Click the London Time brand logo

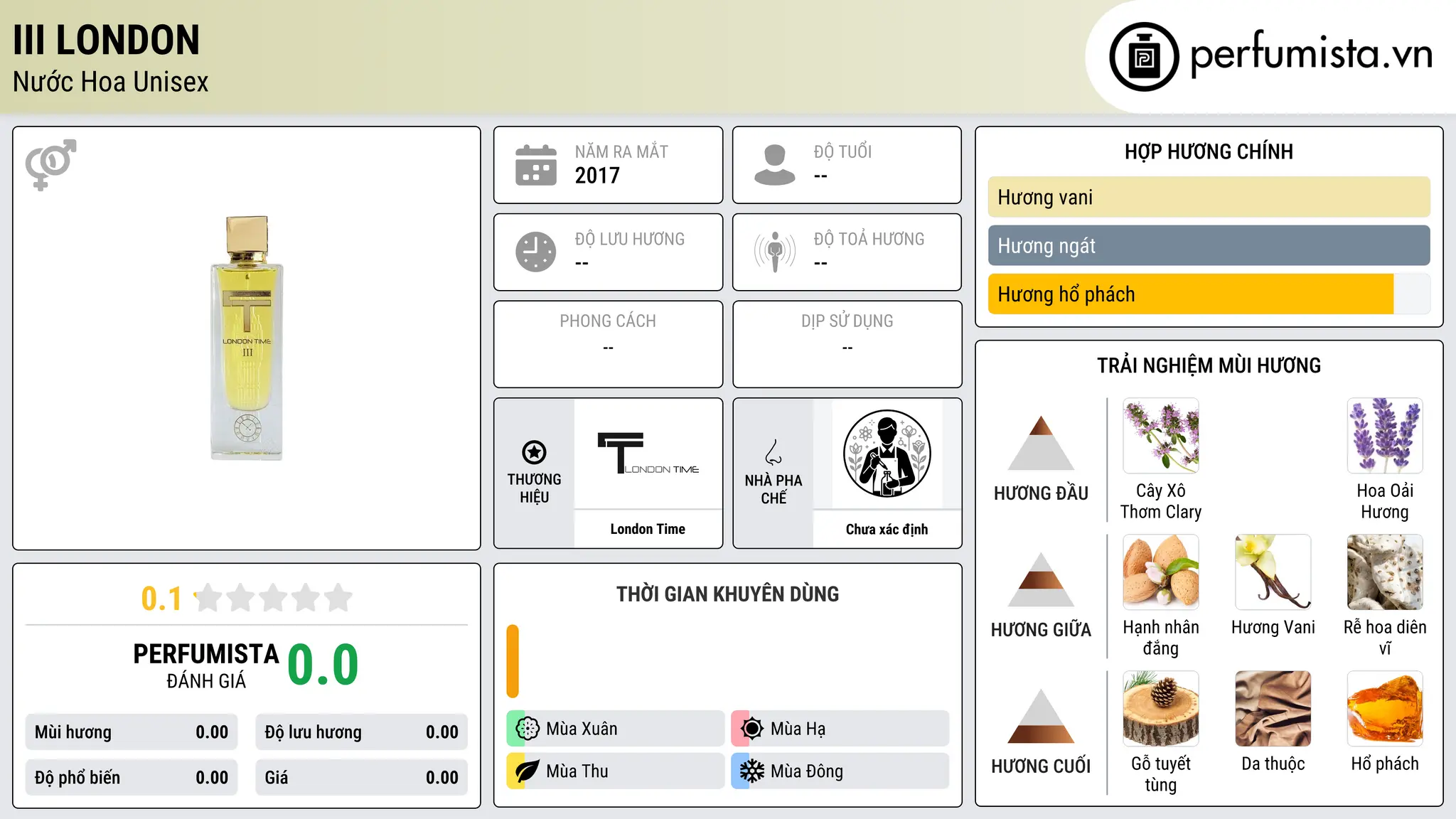[648, 454]
